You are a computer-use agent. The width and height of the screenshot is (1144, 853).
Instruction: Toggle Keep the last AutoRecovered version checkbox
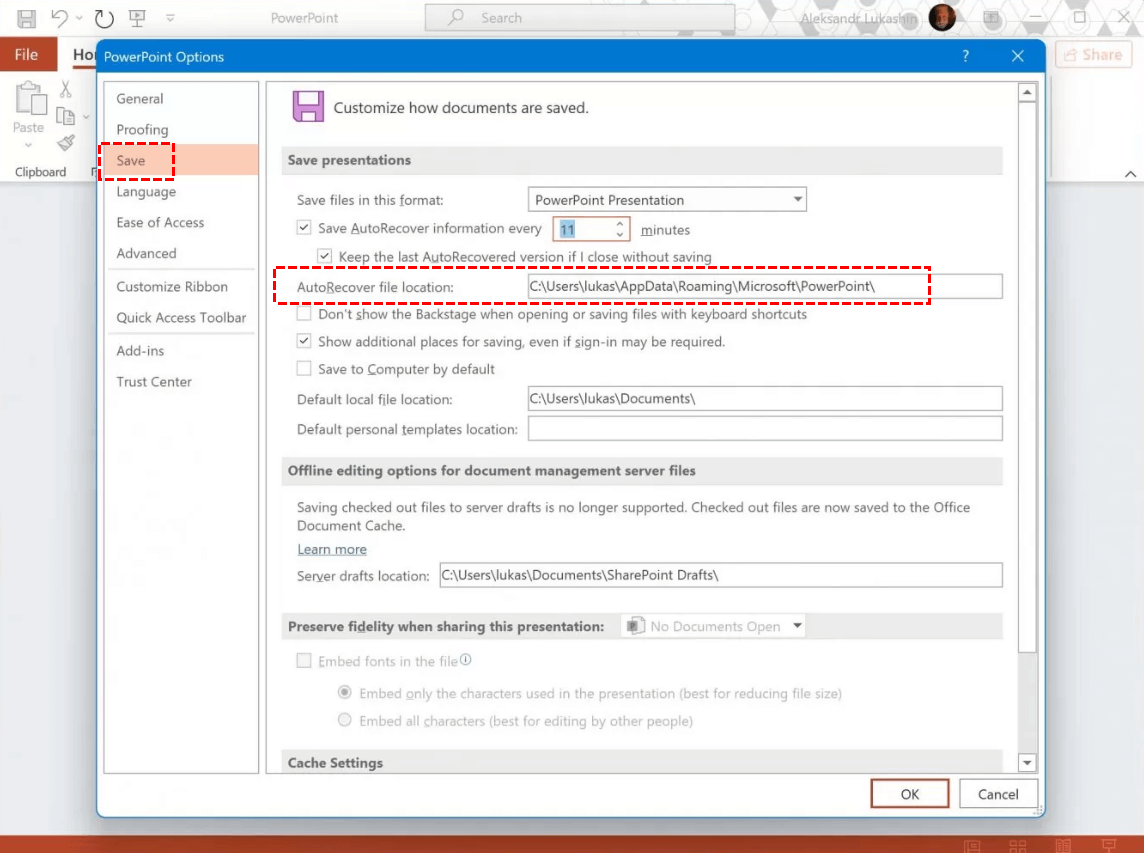325,256
